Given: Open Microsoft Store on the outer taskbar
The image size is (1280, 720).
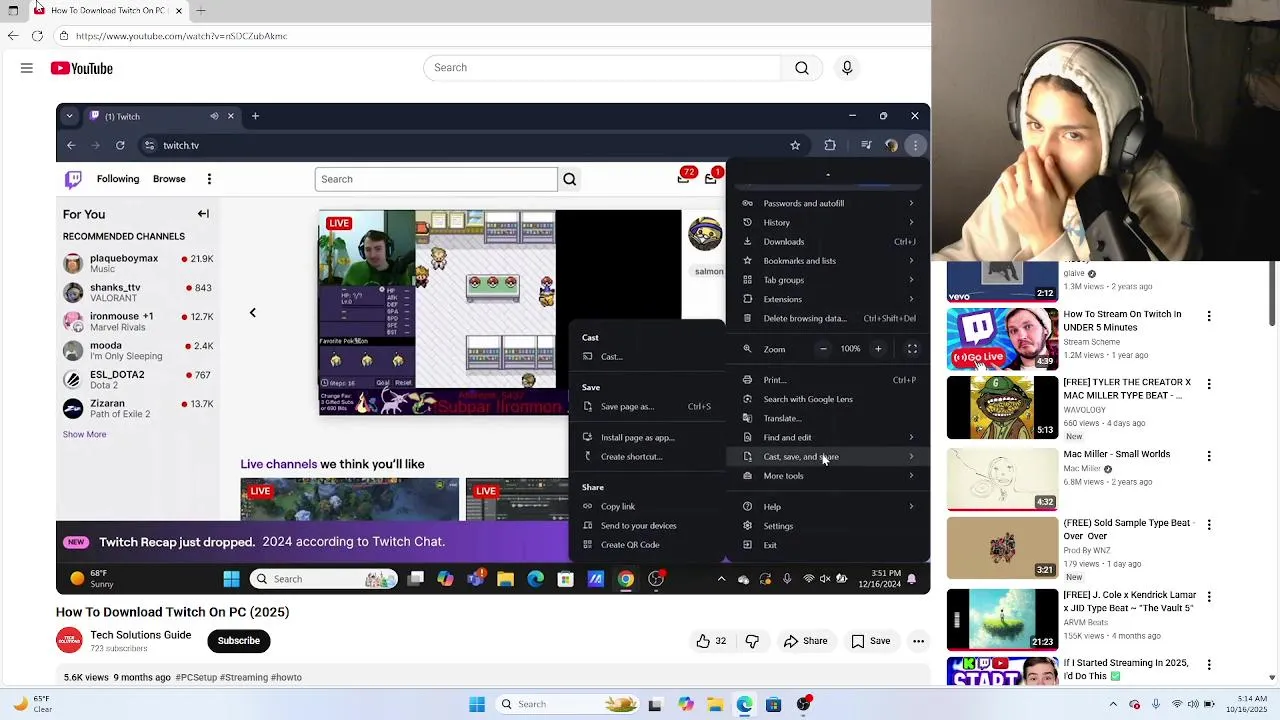Looking at the screenshot, I should point(774,704).
